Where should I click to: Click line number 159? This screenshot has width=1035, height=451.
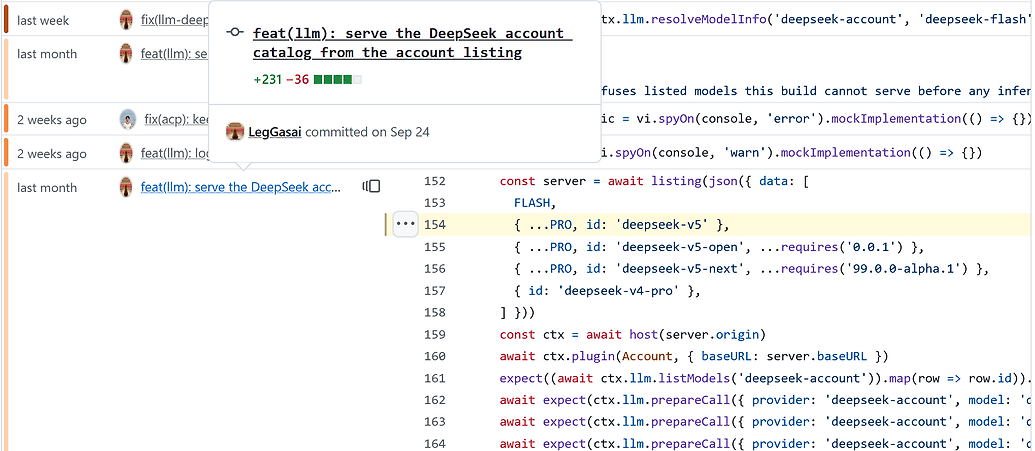pyautogui.click(x=435, y=334)
